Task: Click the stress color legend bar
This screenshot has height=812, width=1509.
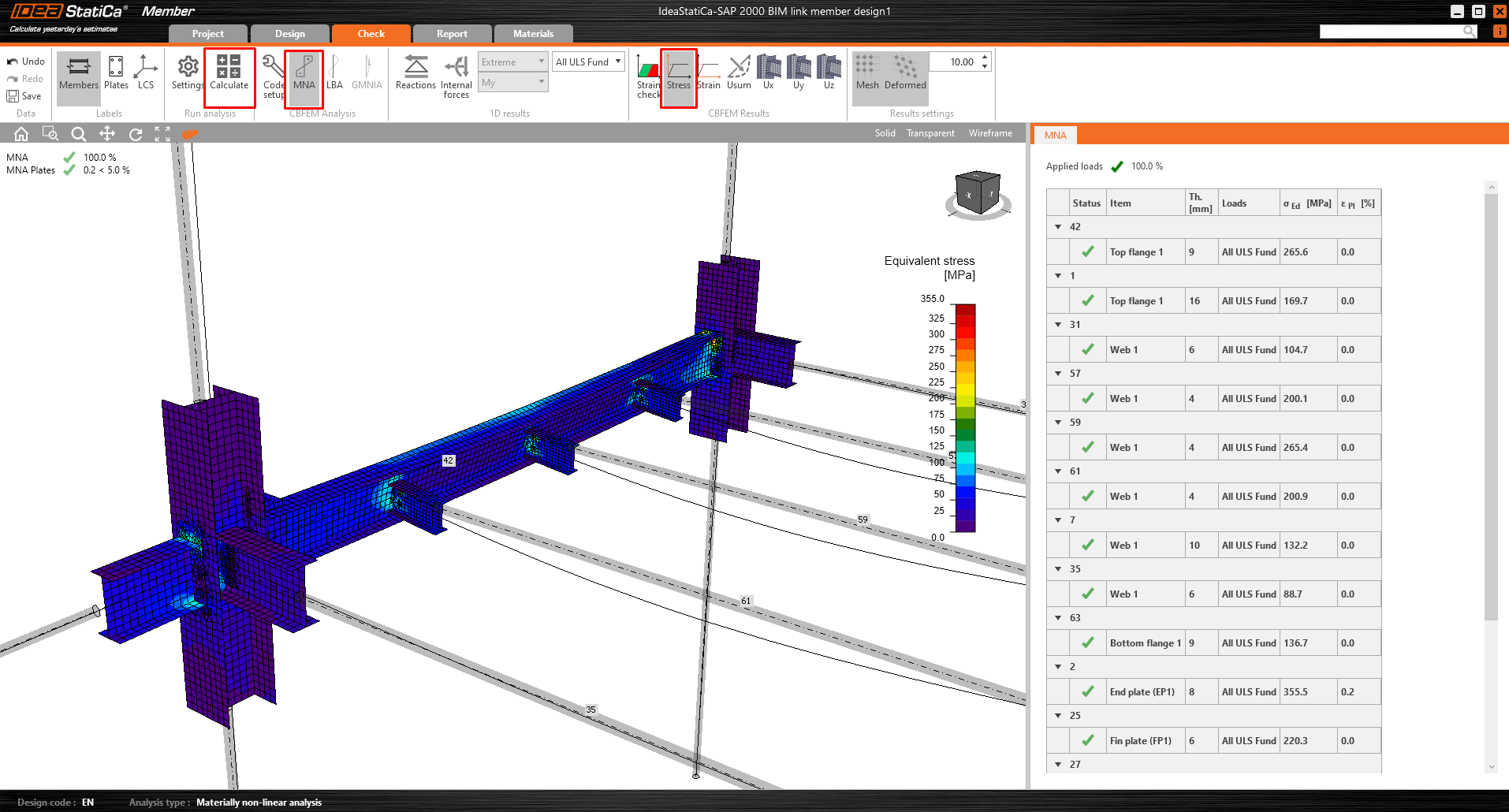Action: coord(965,418)
